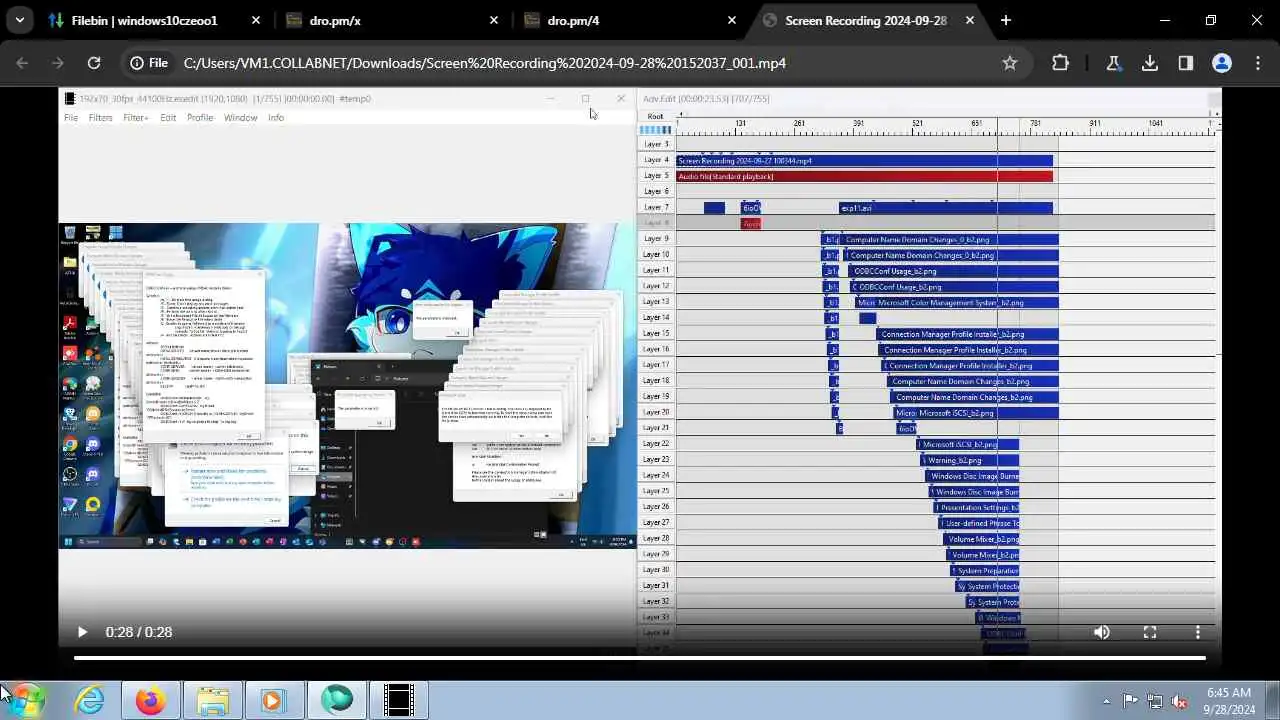1280x720 pixels.
Task: Open the film strip taskbar app
Action: click(399, 700)
